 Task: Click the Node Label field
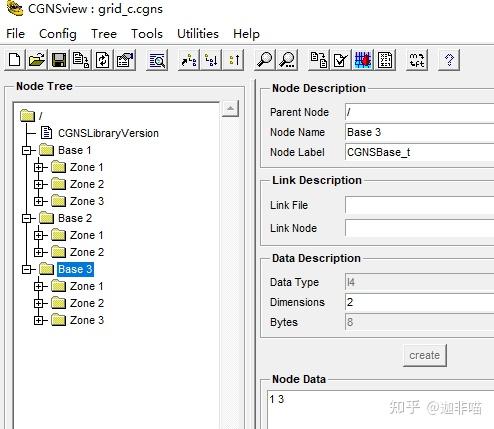point(420,152)
